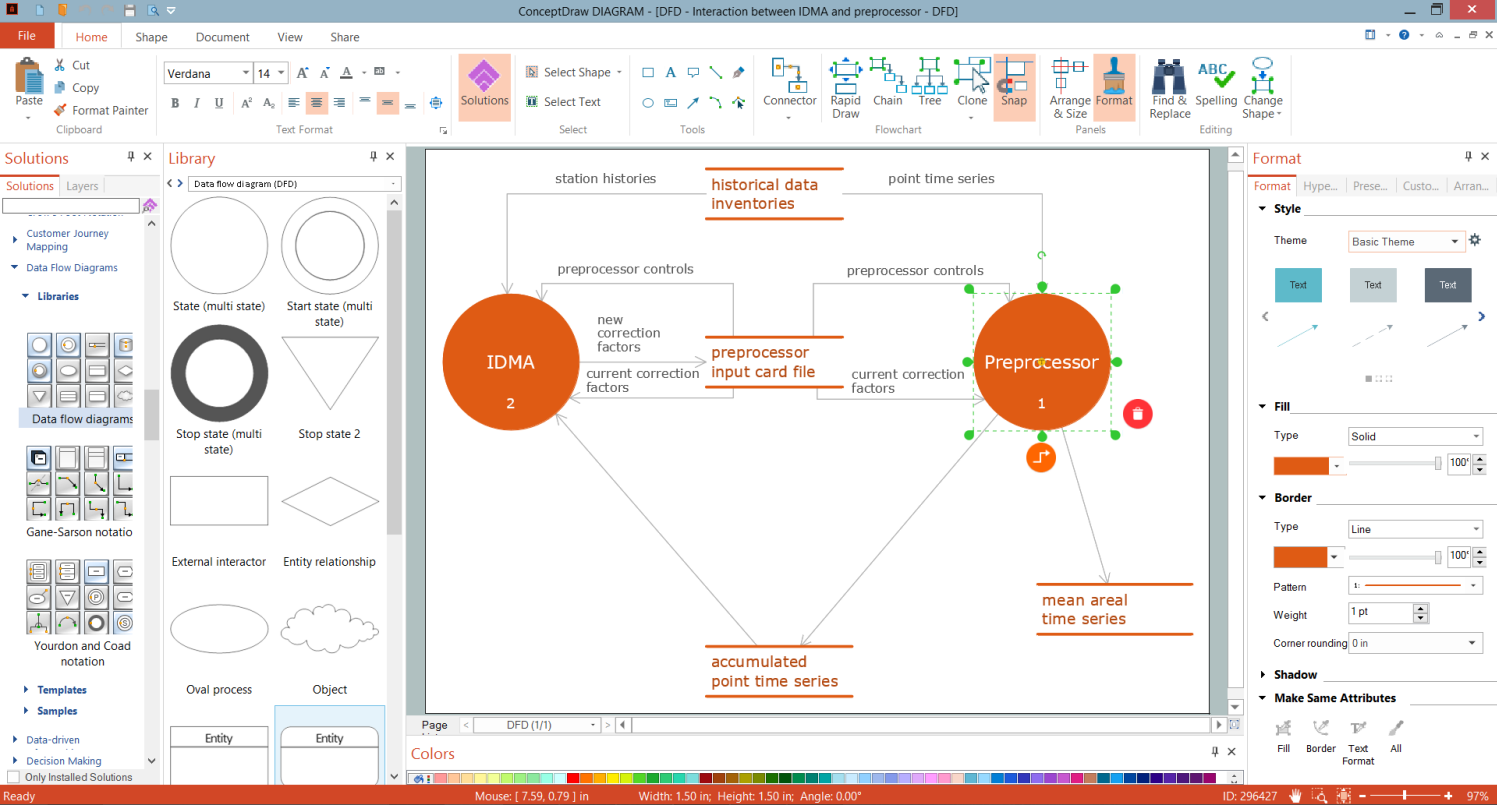Screen dimensions: 1497x805
Task: Toggle bold text formatting
Action: click(x=175, y=103)
